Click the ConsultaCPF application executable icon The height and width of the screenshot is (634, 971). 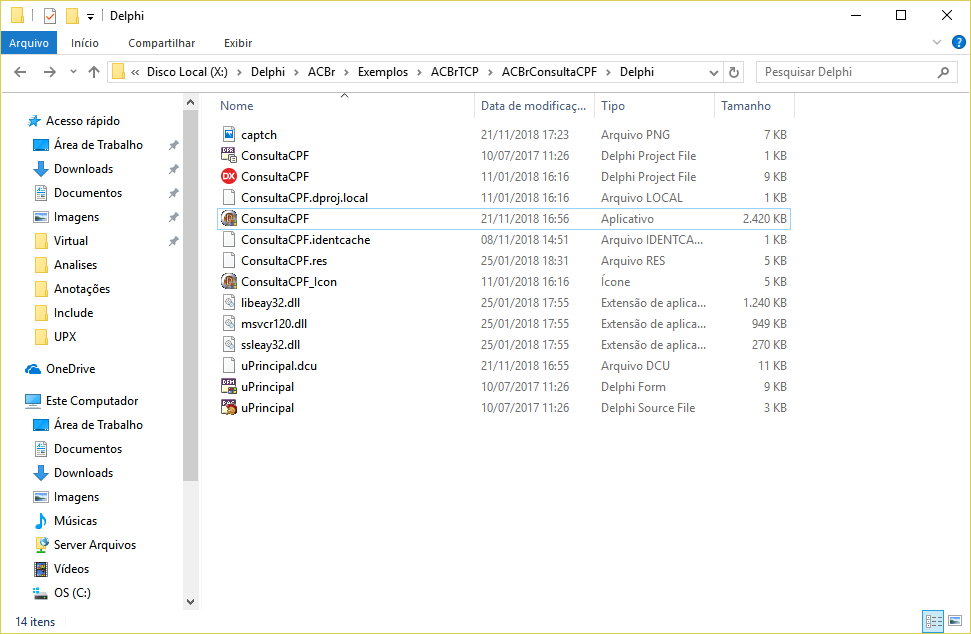[x=229, y=219]
